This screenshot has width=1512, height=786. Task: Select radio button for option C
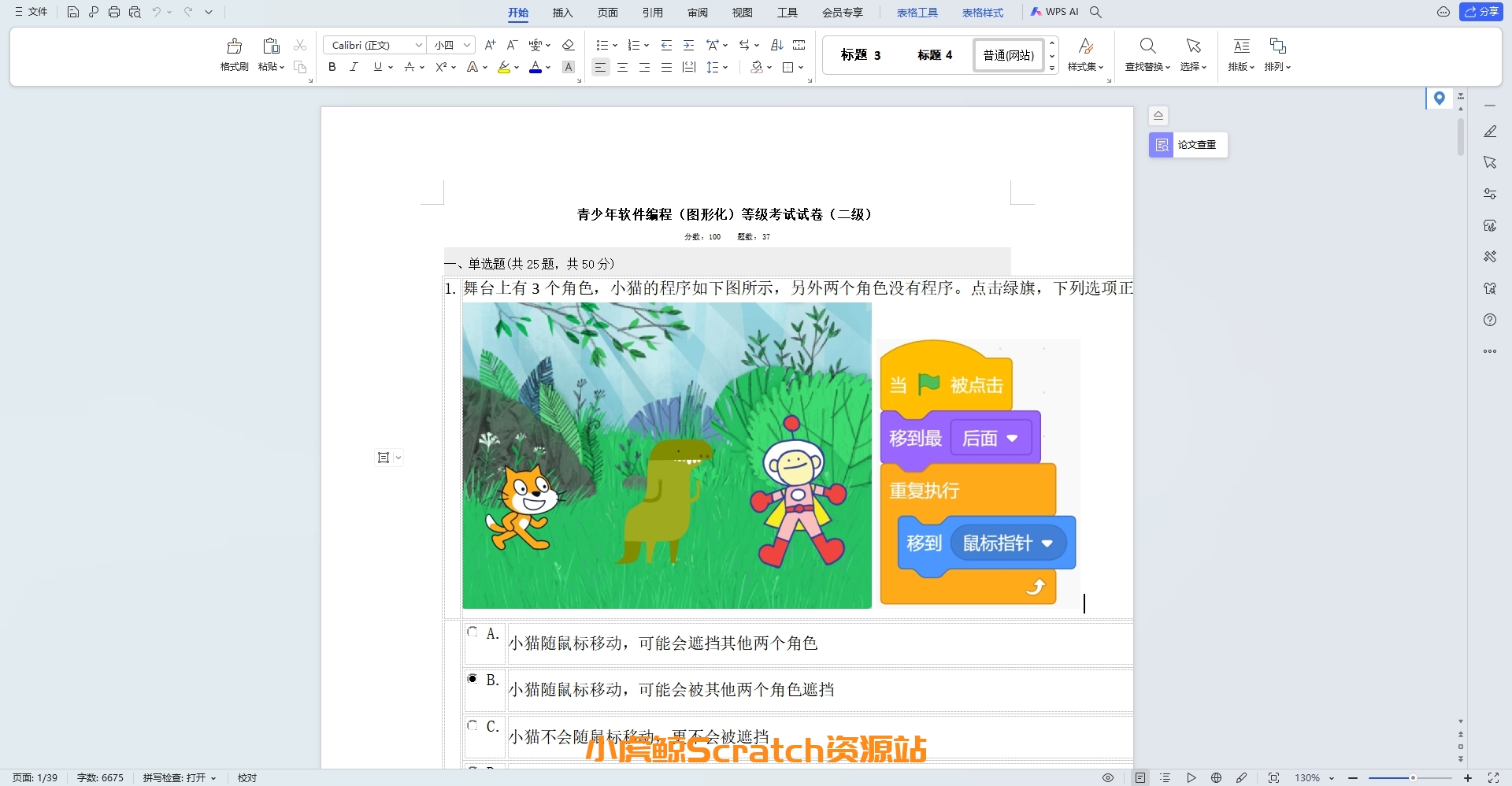[x=472, y=725]
